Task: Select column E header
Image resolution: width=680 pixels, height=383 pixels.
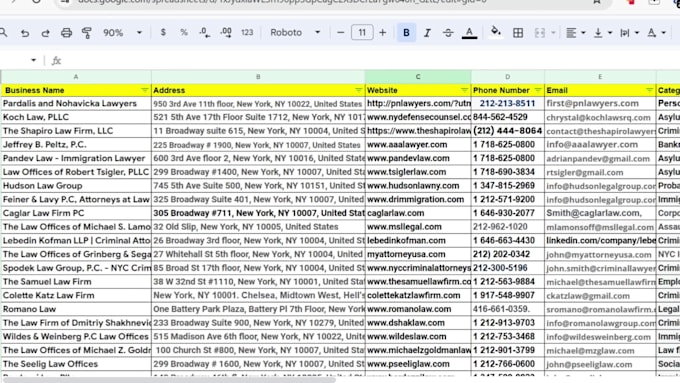Action: coord(600,77)
